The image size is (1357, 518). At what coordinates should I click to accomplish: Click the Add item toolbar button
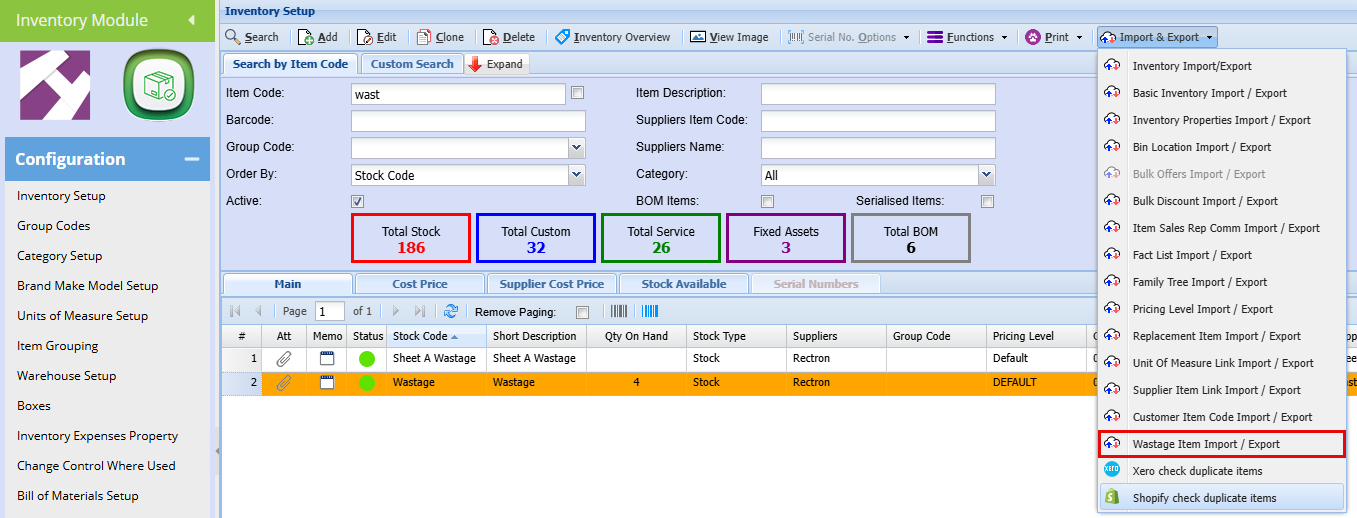pyautogui.click(x=318, y=37)
